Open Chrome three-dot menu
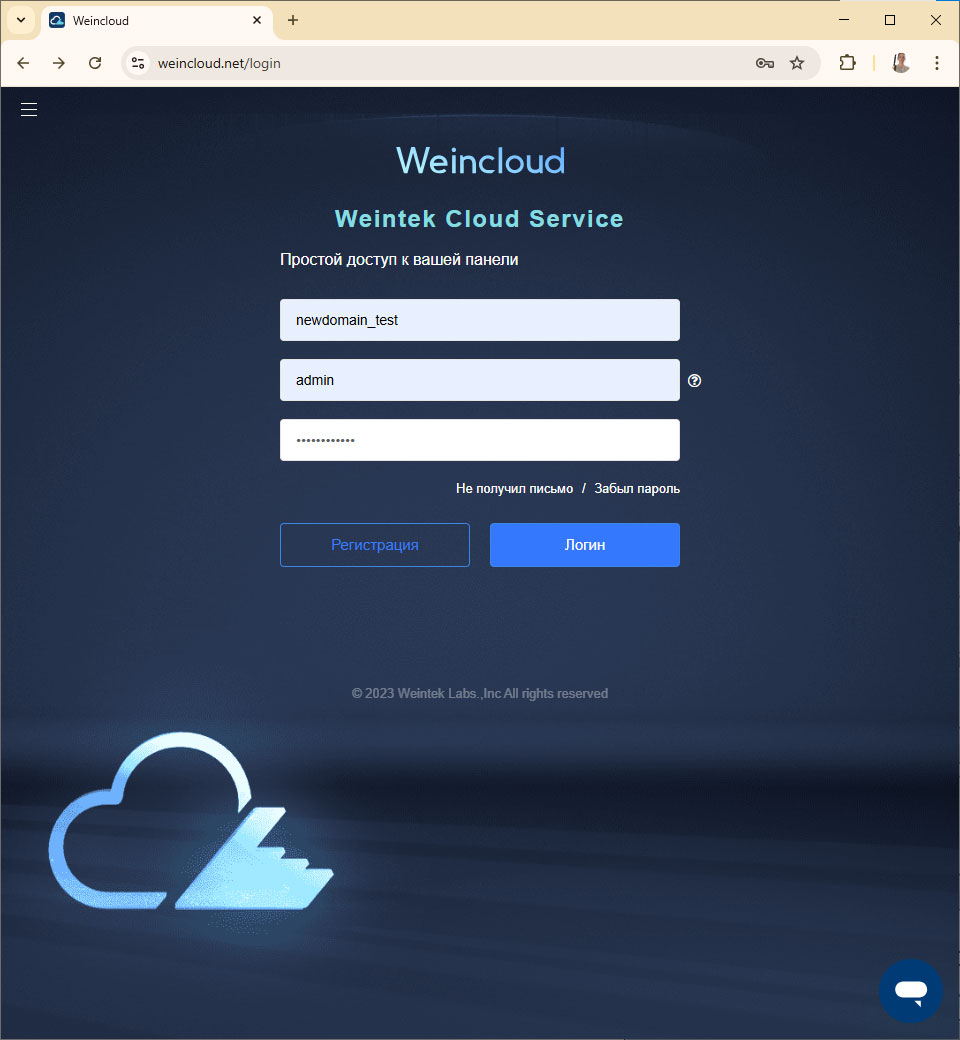Viewport: 960px width, 1040px height. [937, 63]
